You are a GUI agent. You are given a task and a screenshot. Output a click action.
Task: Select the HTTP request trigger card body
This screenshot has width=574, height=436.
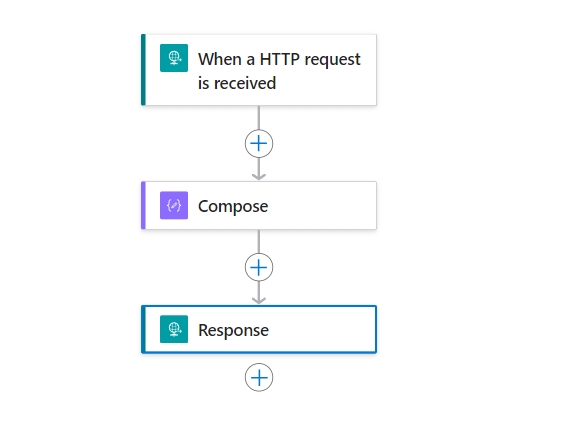pos(259,70)
